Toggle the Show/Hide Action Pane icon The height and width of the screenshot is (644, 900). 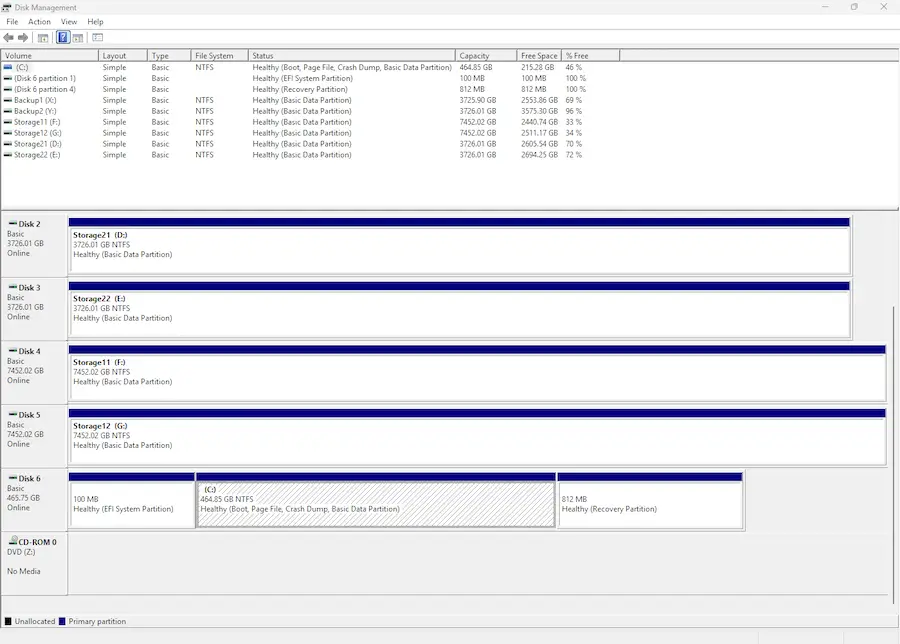tap(78, 38)
